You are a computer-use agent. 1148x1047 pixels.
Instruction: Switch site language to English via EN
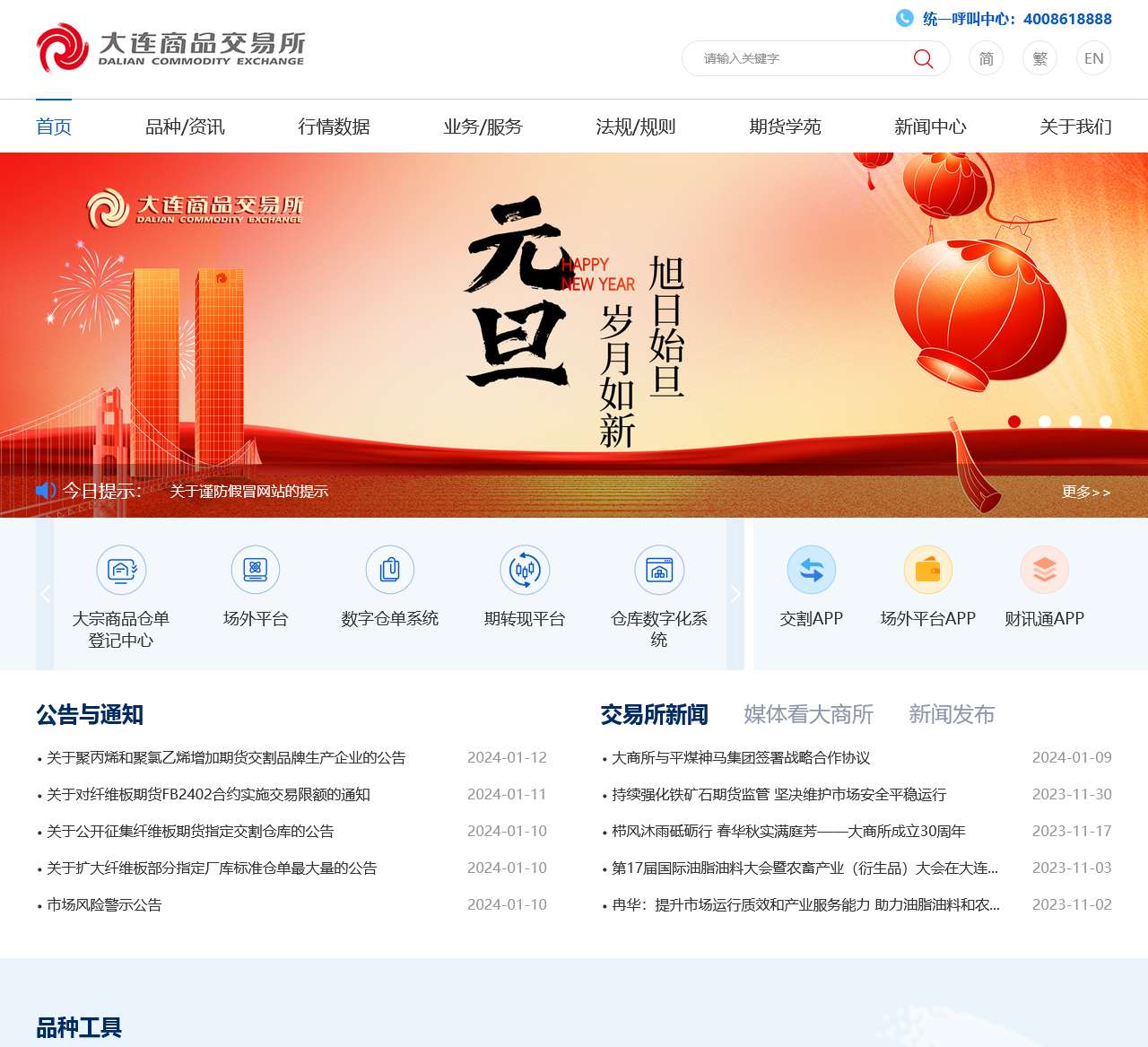(x=1093, y=58)
